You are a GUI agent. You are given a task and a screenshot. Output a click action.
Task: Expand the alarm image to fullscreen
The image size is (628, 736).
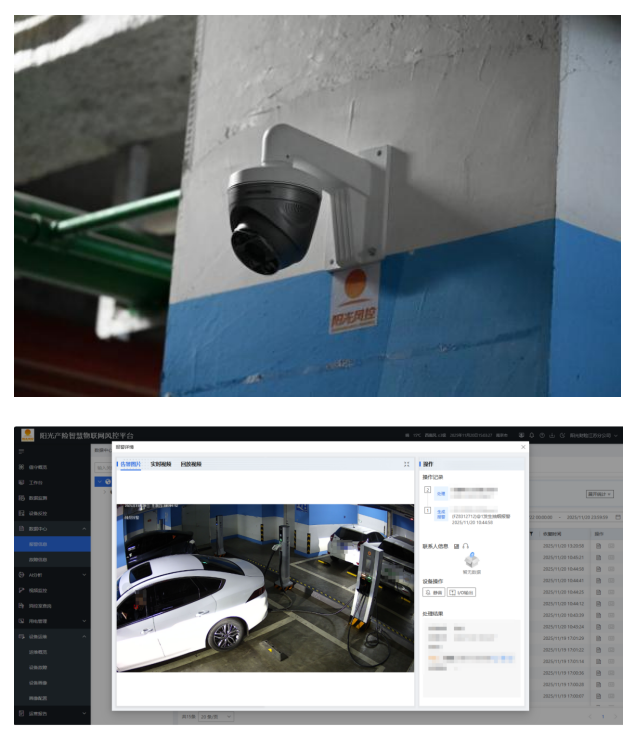click(406, 464)
